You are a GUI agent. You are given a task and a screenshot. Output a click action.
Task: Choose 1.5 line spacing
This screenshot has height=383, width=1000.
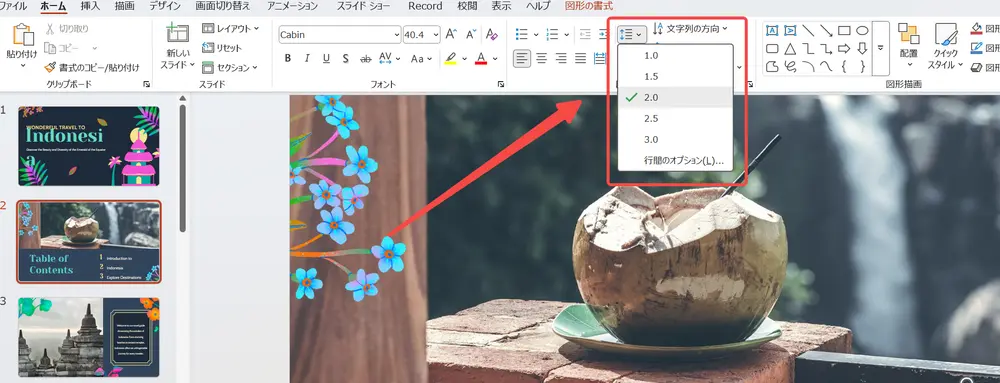click(x=676, y=76)
